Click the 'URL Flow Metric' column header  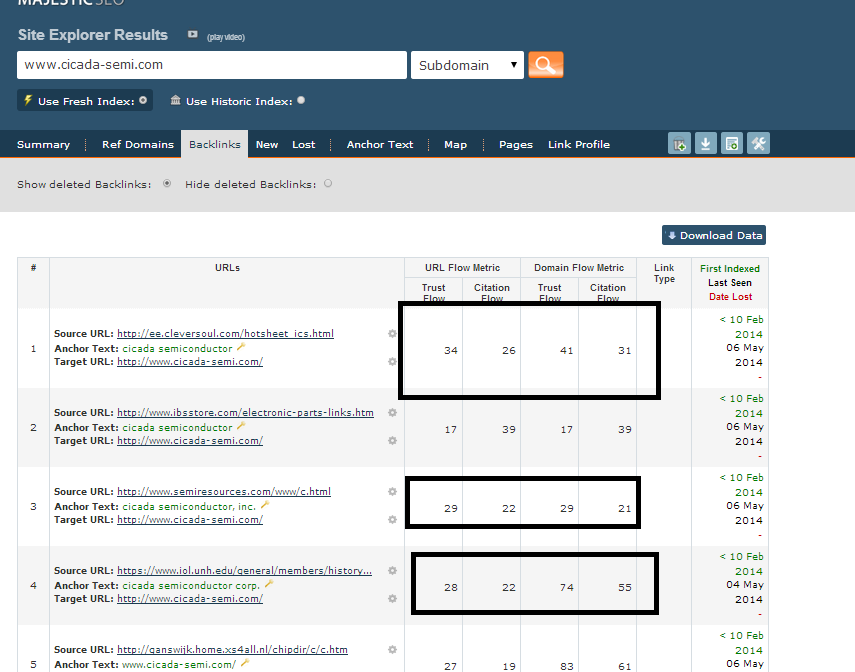[462, 268]
